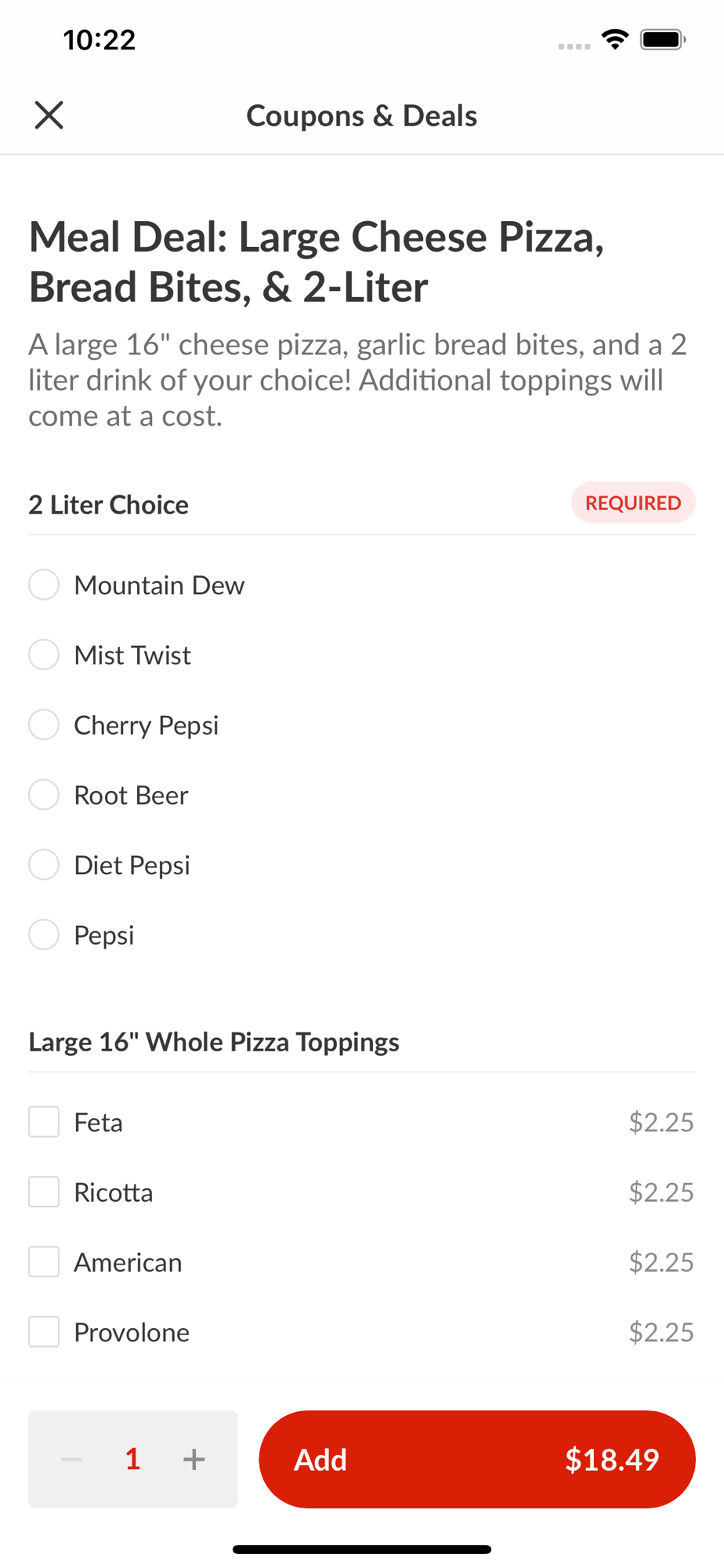Tap the Large 16" Whole Pizza Toppings header

pyautogui.click(x=214, y=1042)
